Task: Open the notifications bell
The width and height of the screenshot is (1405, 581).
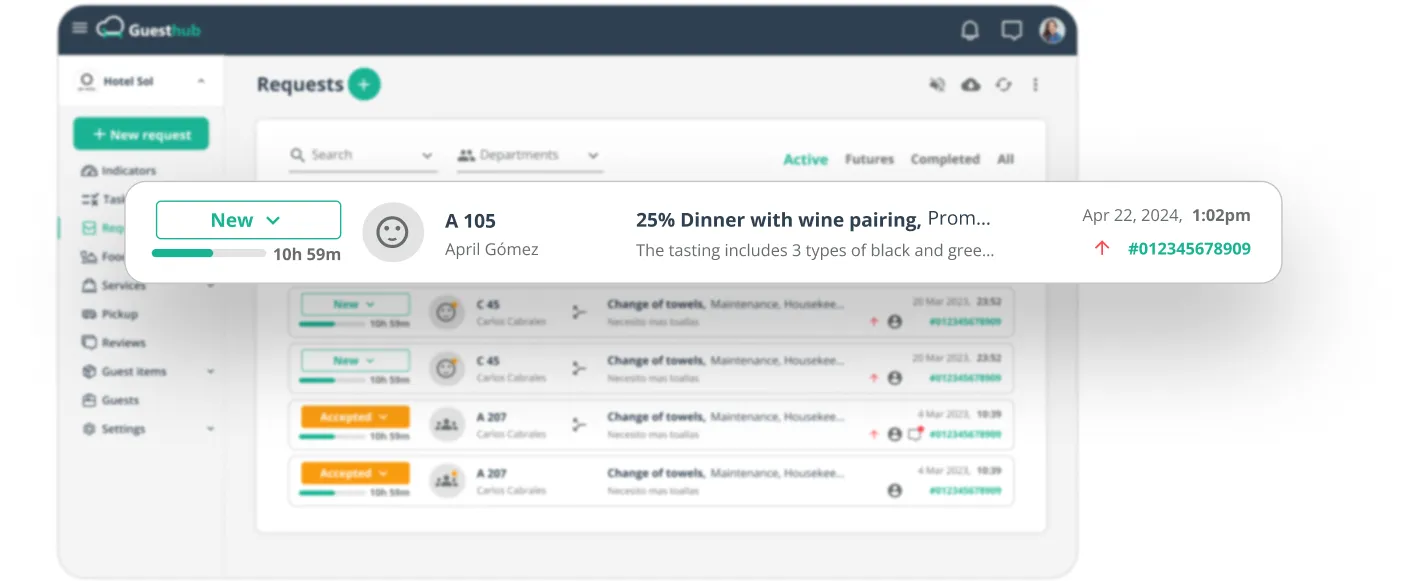Action: tap(969, 31)
